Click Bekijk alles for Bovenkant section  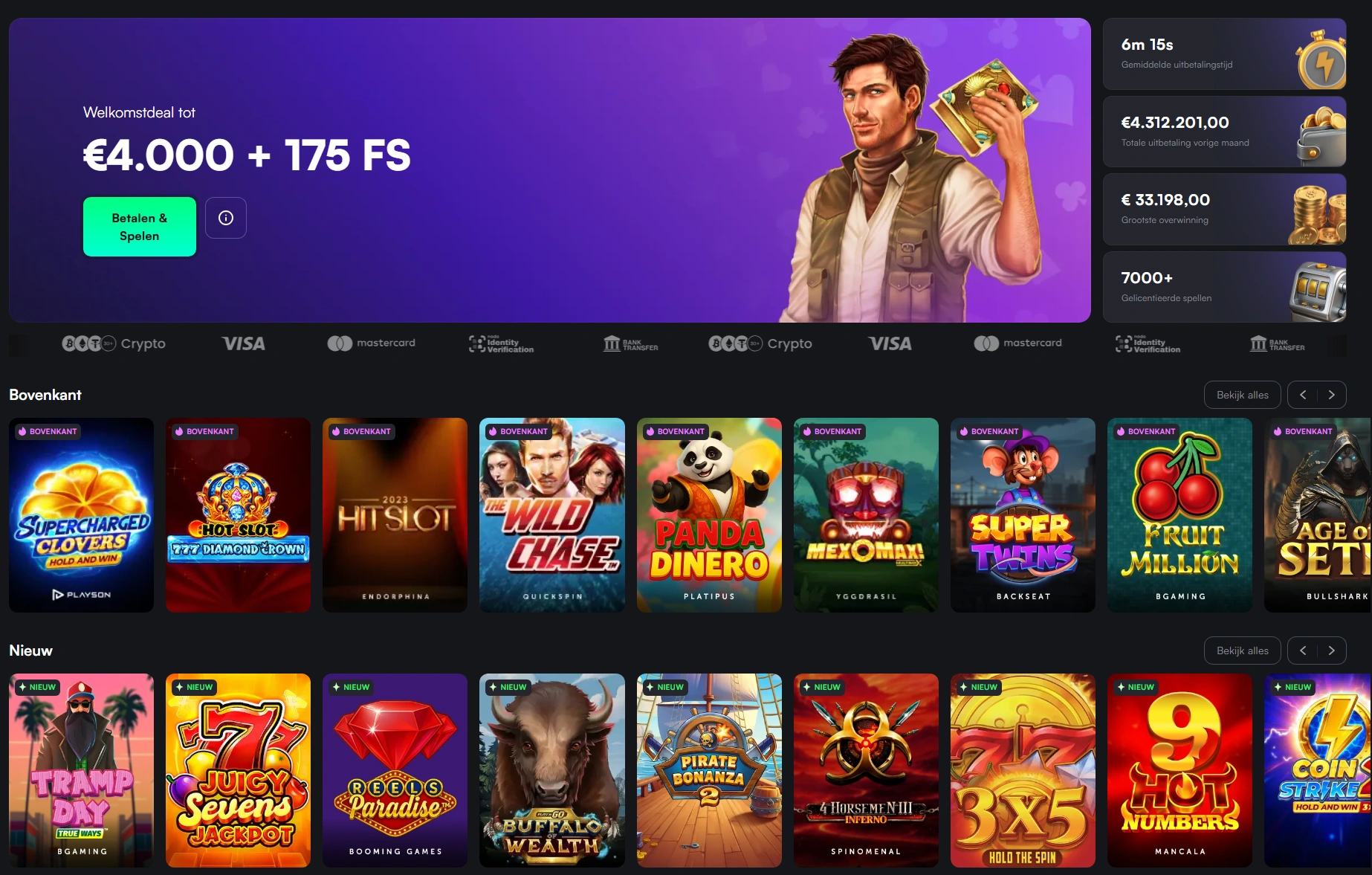[1242, 395]
